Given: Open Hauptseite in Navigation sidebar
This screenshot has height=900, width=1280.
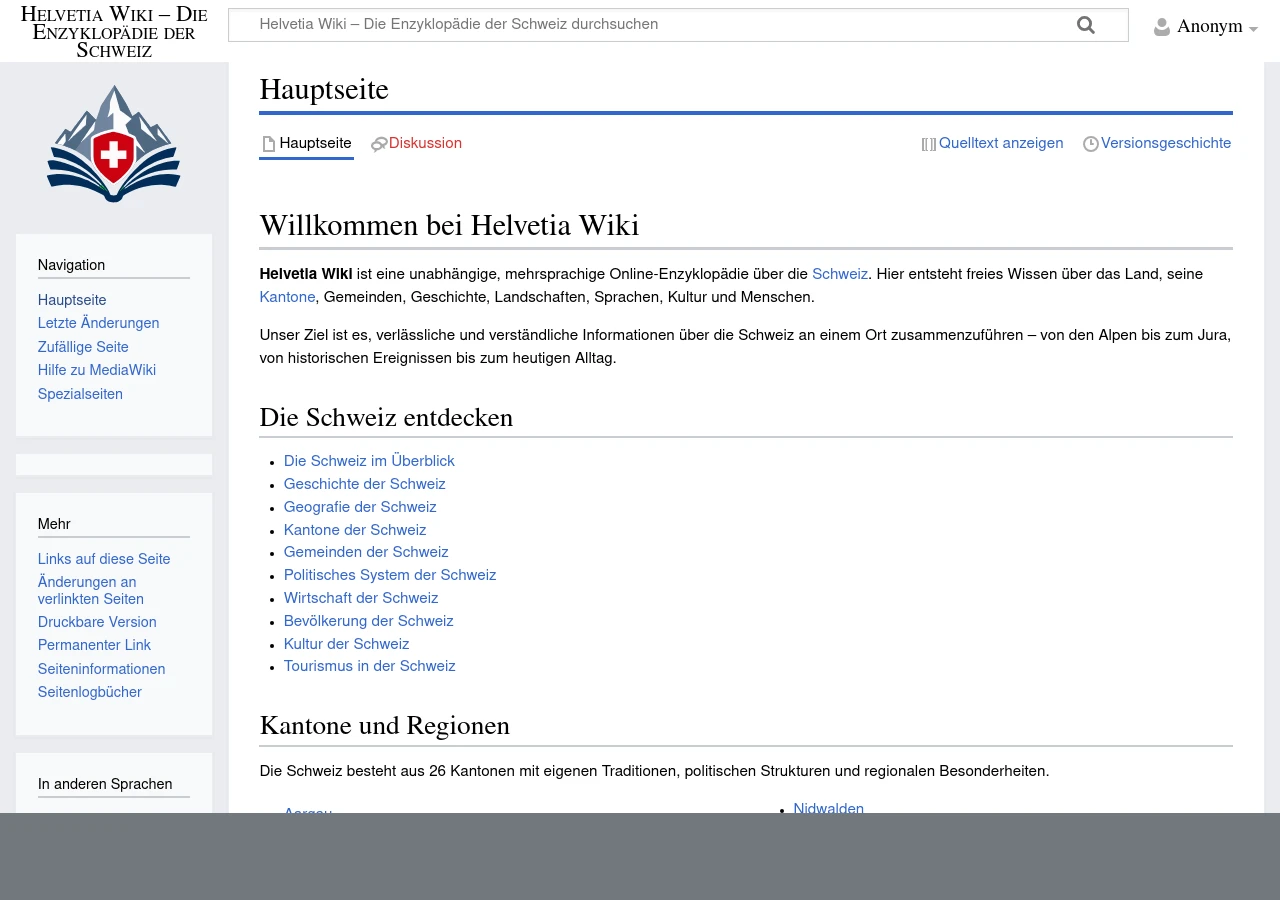Looking at the screenshot, I should (72, 300).
